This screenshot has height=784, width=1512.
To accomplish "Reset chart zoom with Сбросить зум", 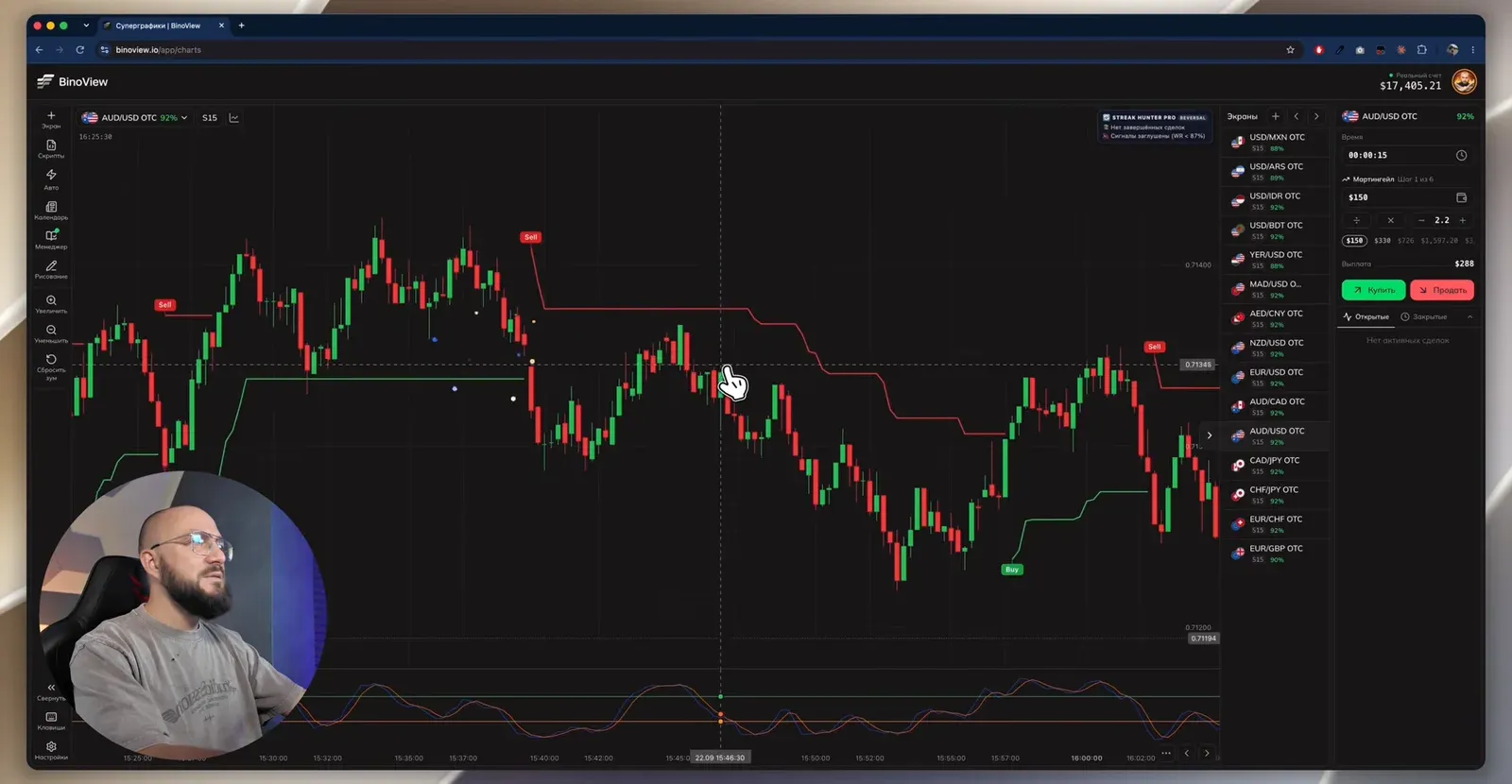I will 51,366.
